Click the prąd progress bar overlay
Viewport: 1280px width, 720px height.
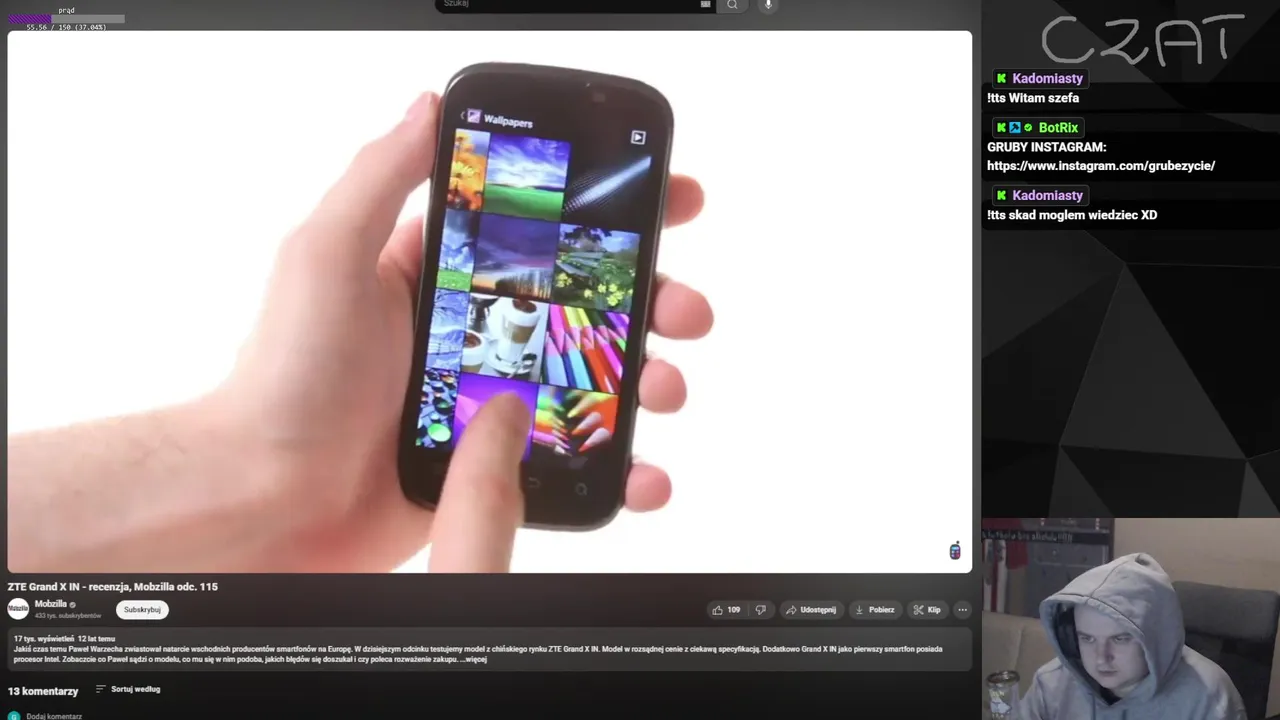point(66,19)
